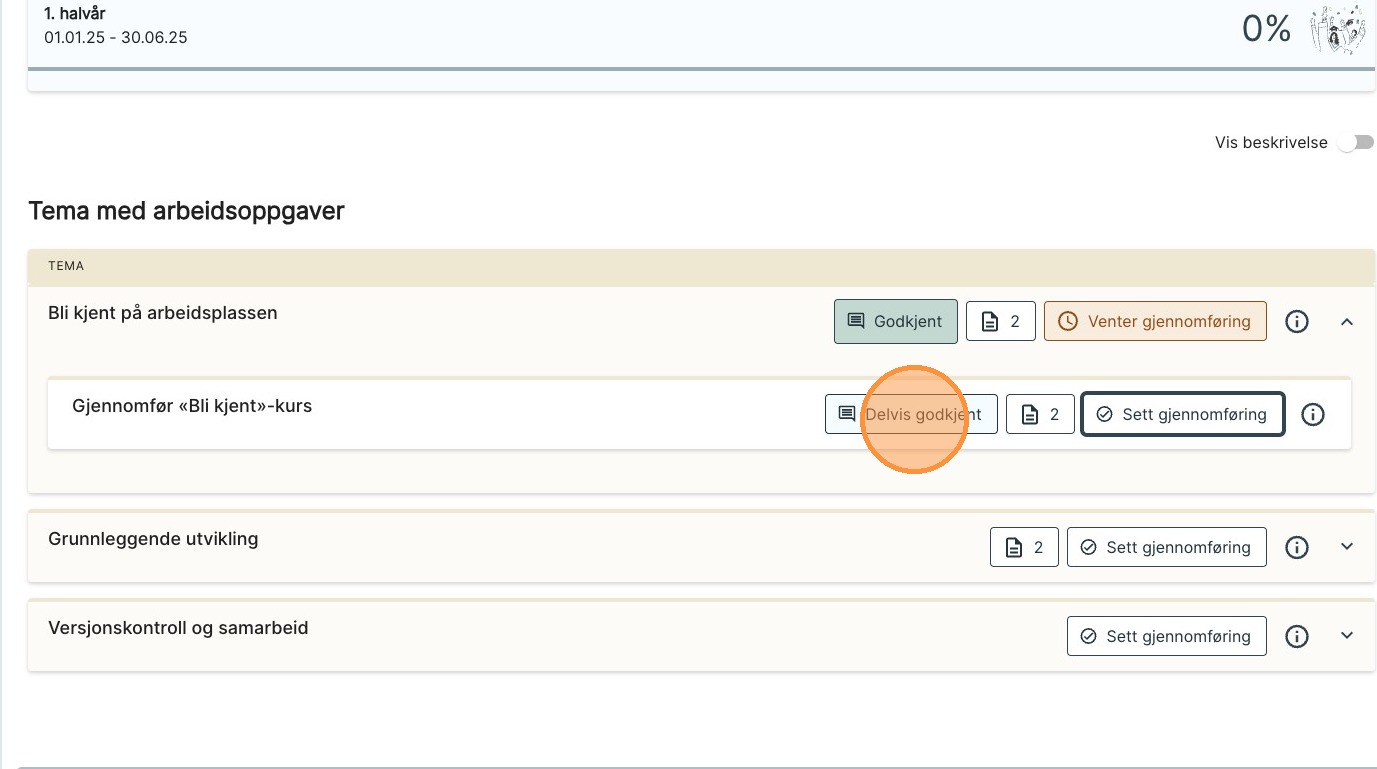Expand Versjonskontroll og samarbeid with its chevron
Screen dimensions: 1377x769
pyautogui.click(x=1346, y=636)
